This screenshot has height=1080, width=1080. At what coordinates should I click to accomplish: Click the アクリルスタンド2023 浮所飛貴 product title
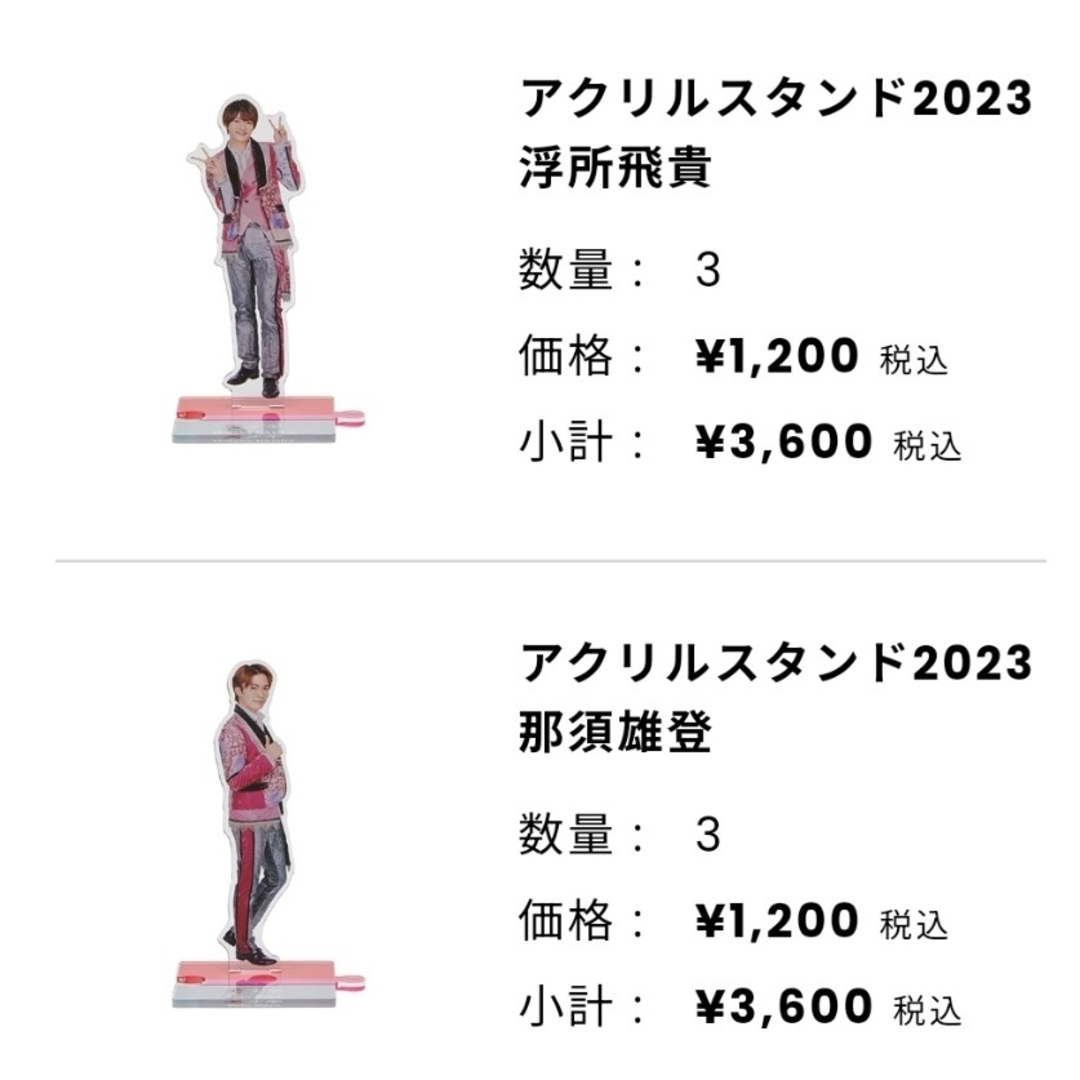(x=776, y=133)
